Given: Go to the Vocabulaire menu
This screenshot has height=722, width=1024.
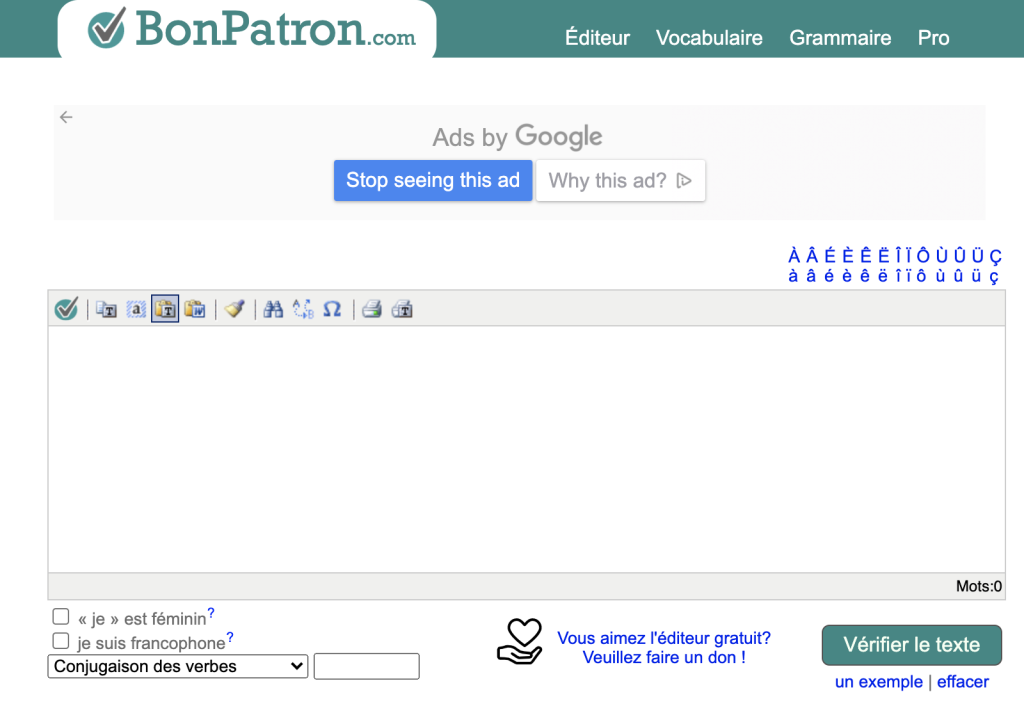Looking at the screenshot, I should [709, 38].
